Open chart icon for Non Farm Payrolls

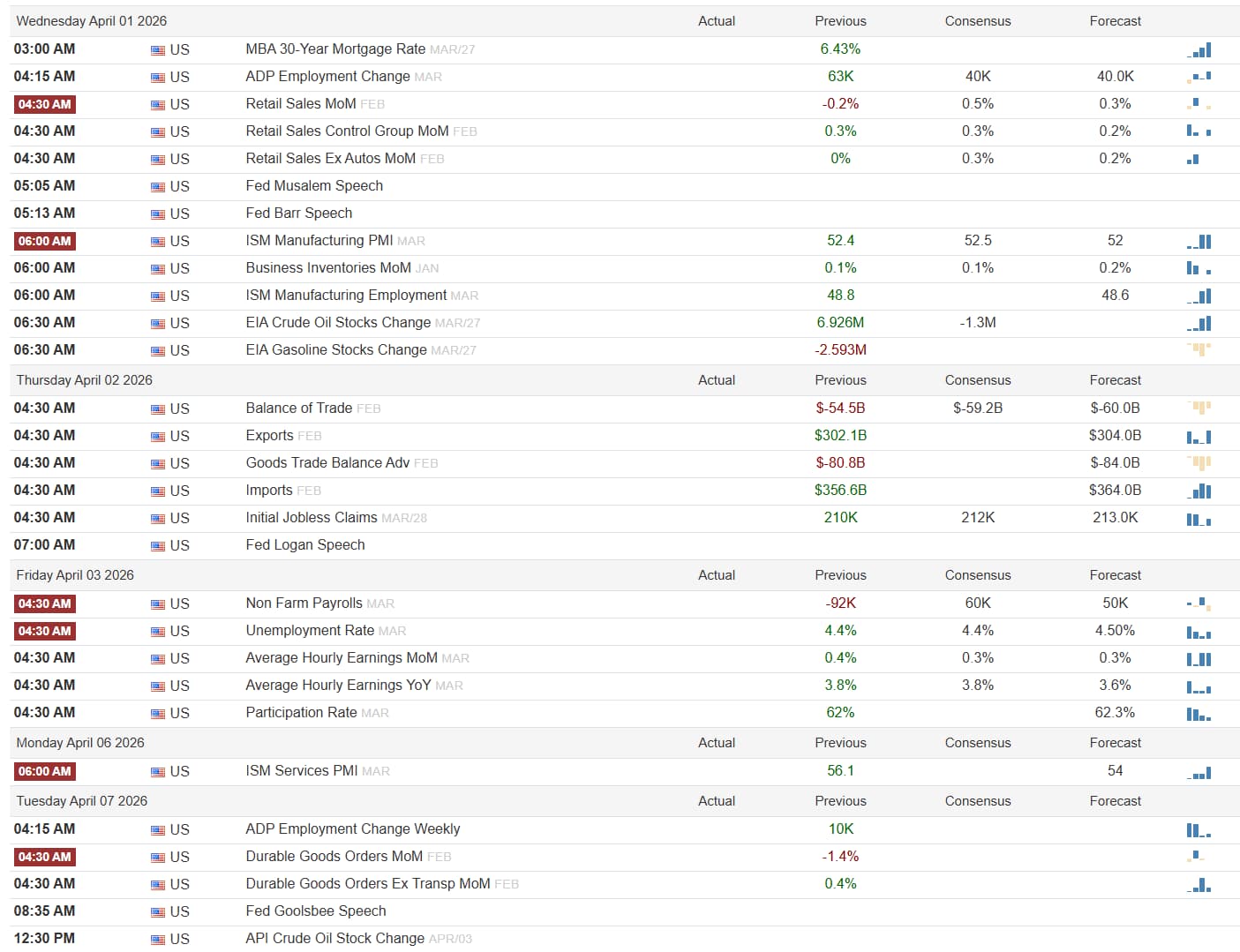[1199, 603]
